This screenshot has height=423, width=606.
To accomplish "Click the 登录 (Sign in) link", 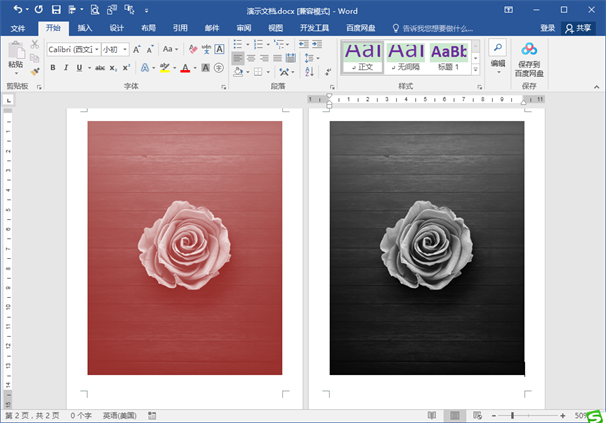I will pyautogui.click(x=547, y=28).
